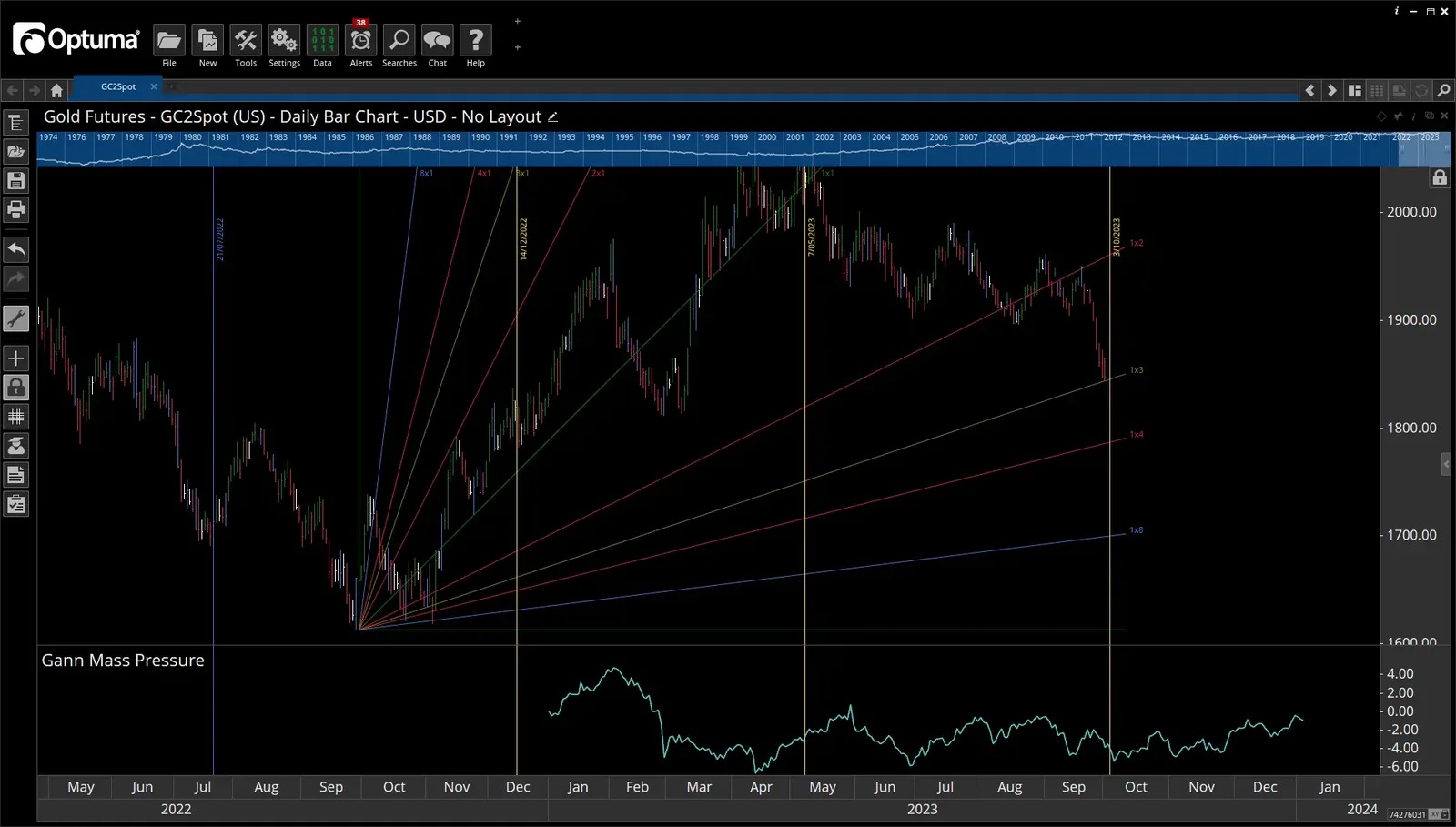1456x827 pixels.
Task: Open the Data menu
Action: pos(322,40)
